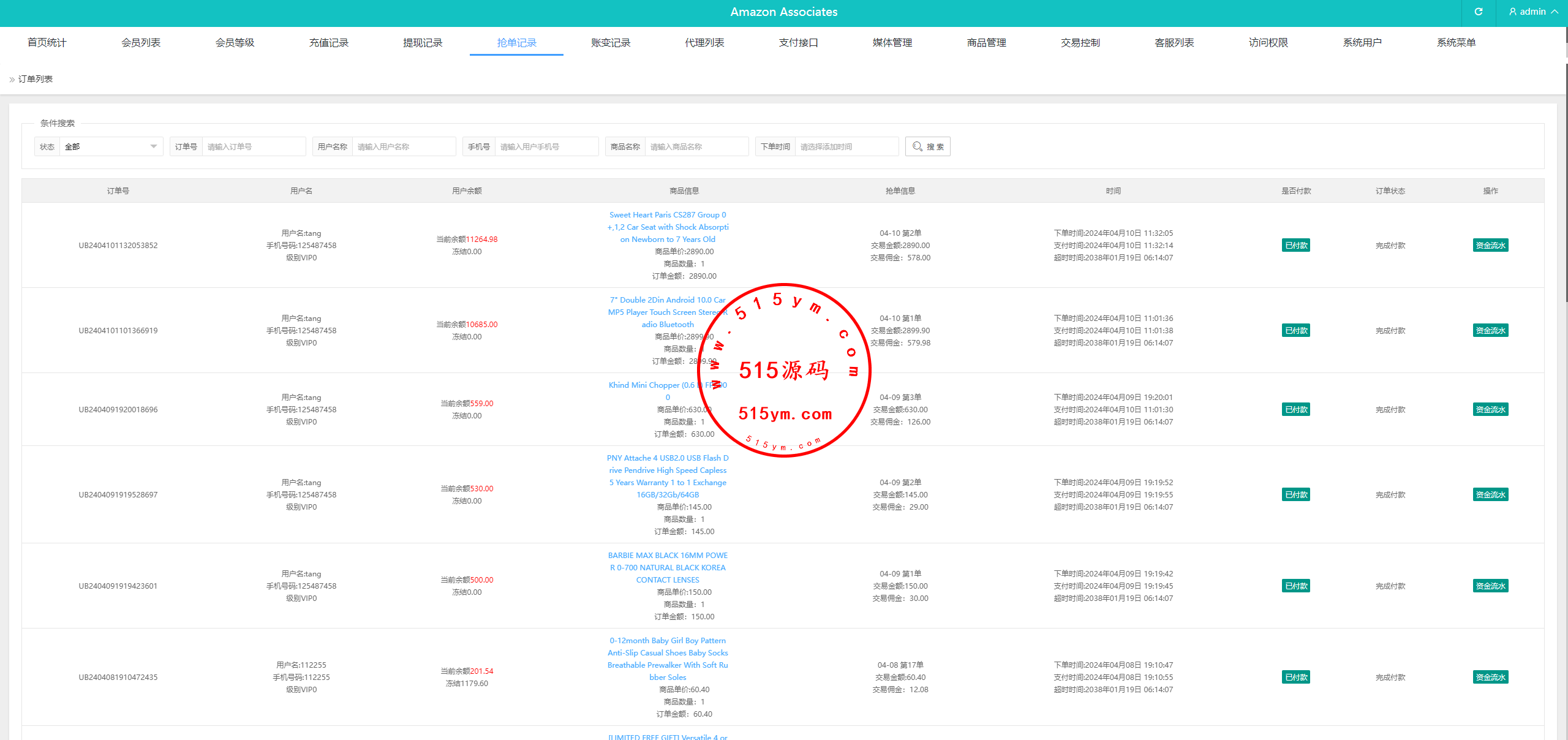
Task: Click the admin user icon
Action: (1513, 12)
